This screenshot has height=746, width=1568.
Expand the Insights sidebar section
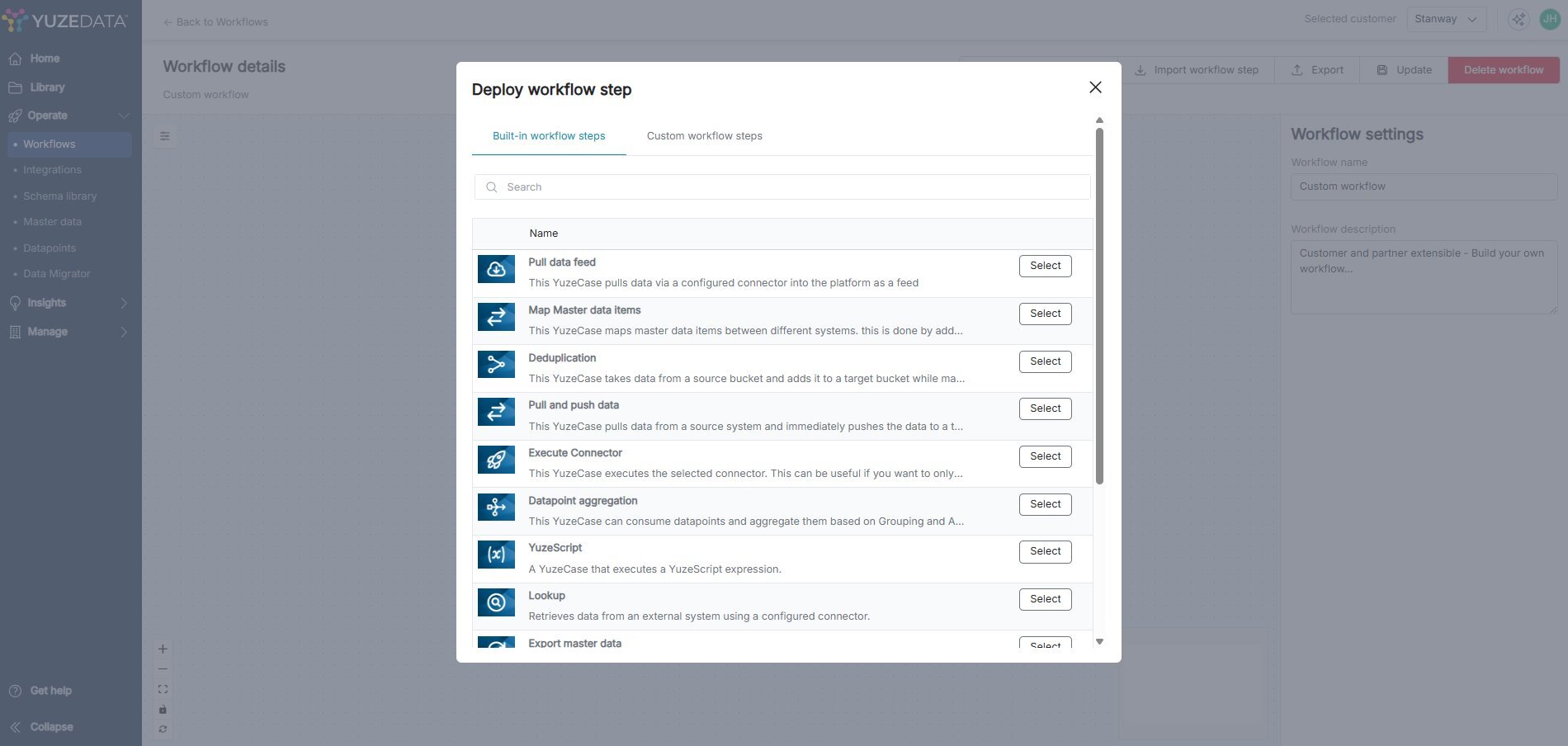click(x=124, y=303)
